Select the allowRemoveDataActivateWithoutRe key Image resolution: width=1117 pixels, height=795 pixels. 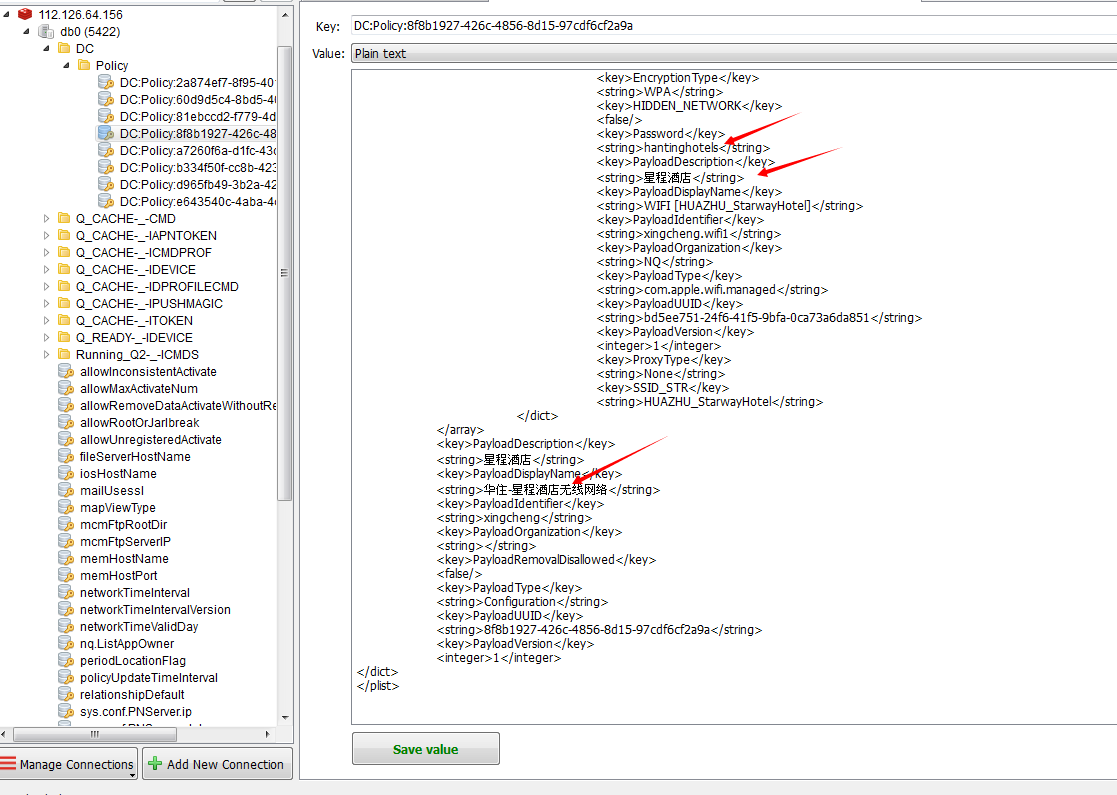coord(178,405)
